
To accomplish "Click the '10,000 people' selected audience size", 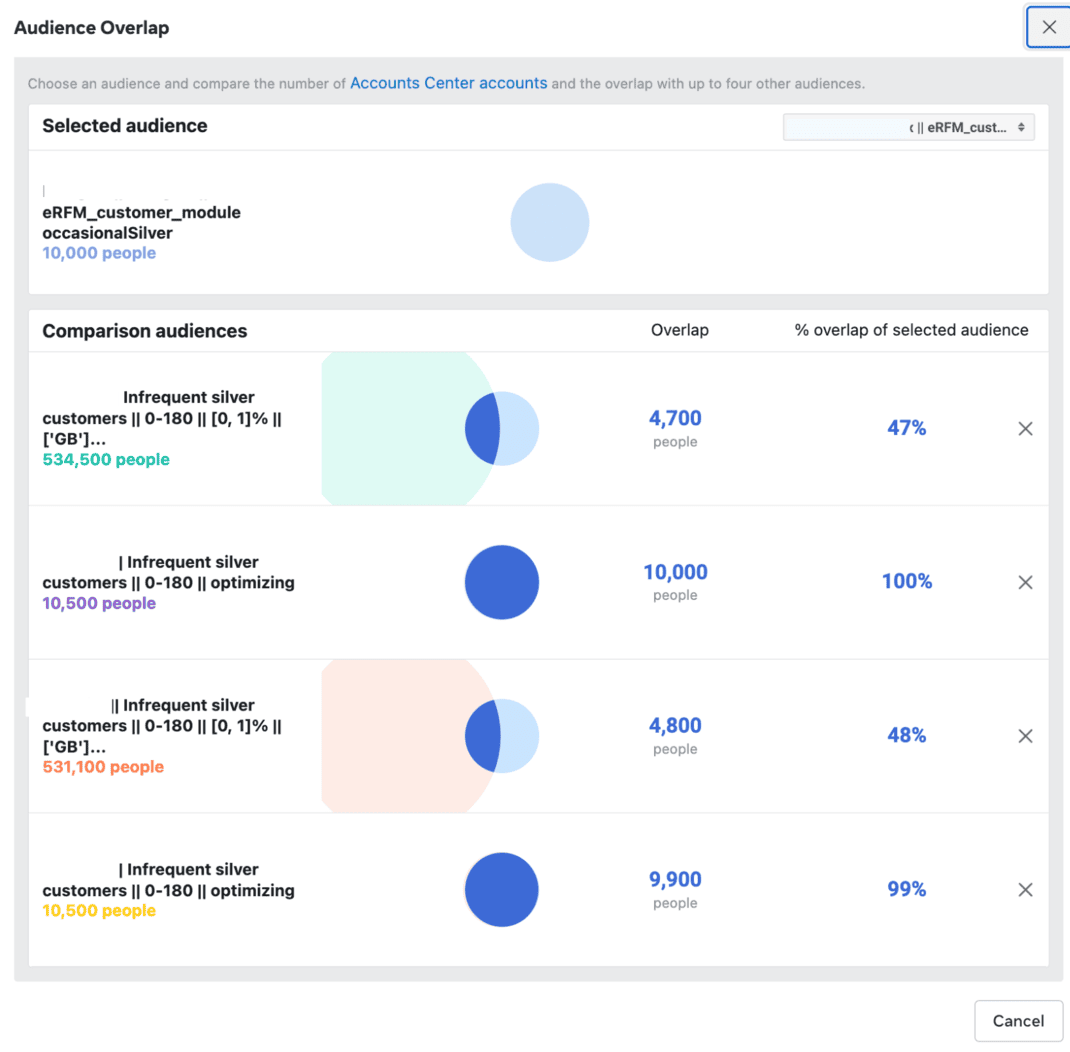I will (x=99, y=253).
